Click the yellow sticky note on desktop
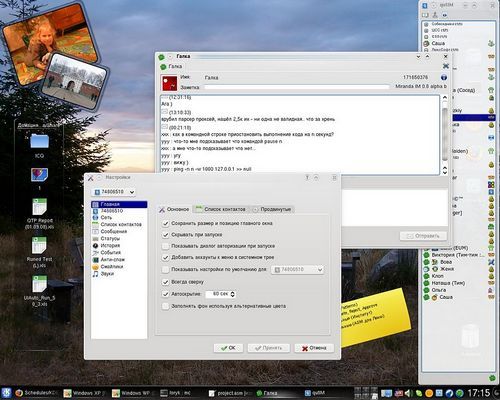The image size is (500, 400). 375,317
